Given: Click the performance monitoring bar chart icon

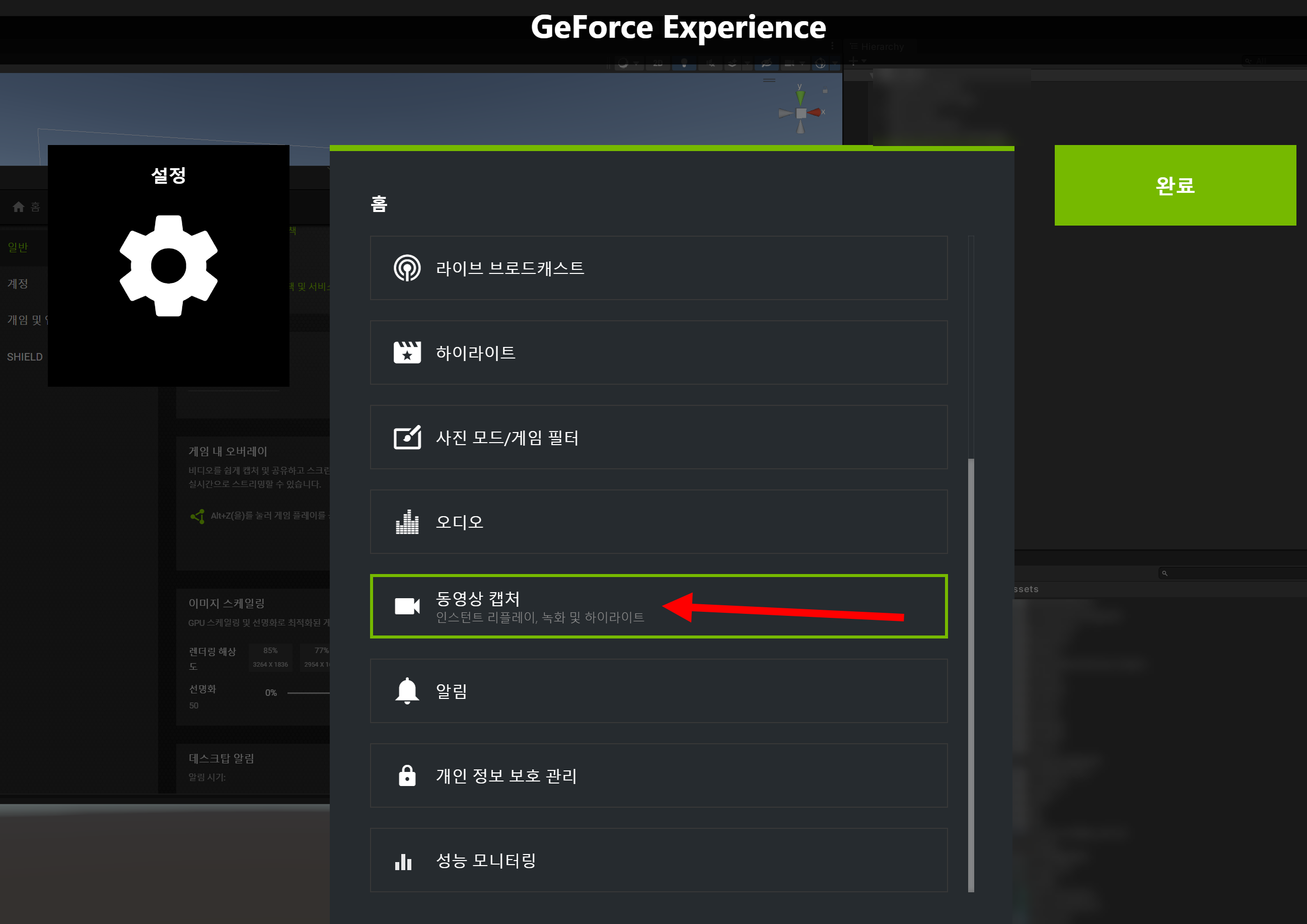Looking at the screenshot, I should click(403, 862).
